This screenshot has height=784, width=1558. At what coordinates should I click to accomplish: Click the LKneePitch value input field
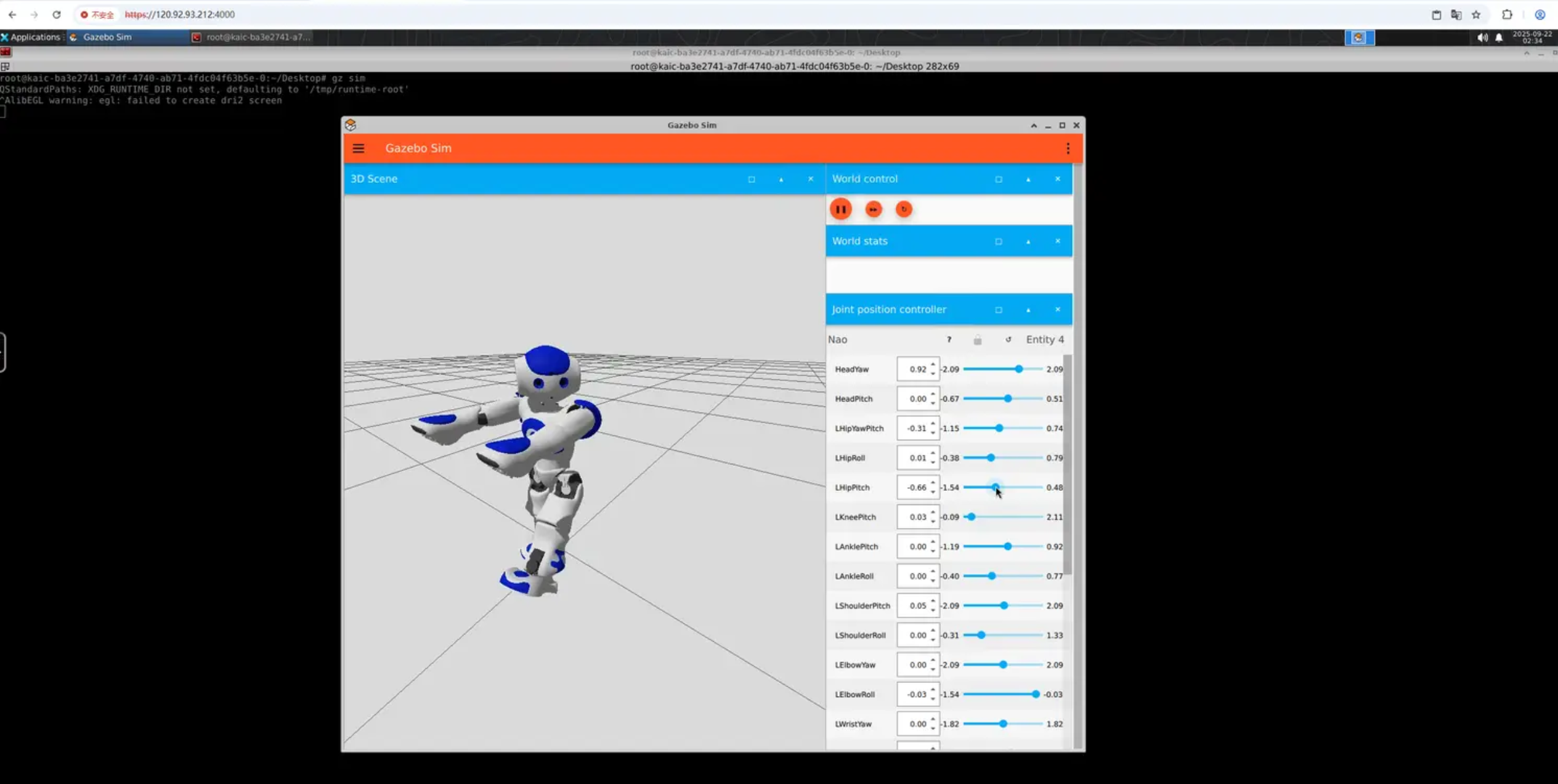(913, 517)
